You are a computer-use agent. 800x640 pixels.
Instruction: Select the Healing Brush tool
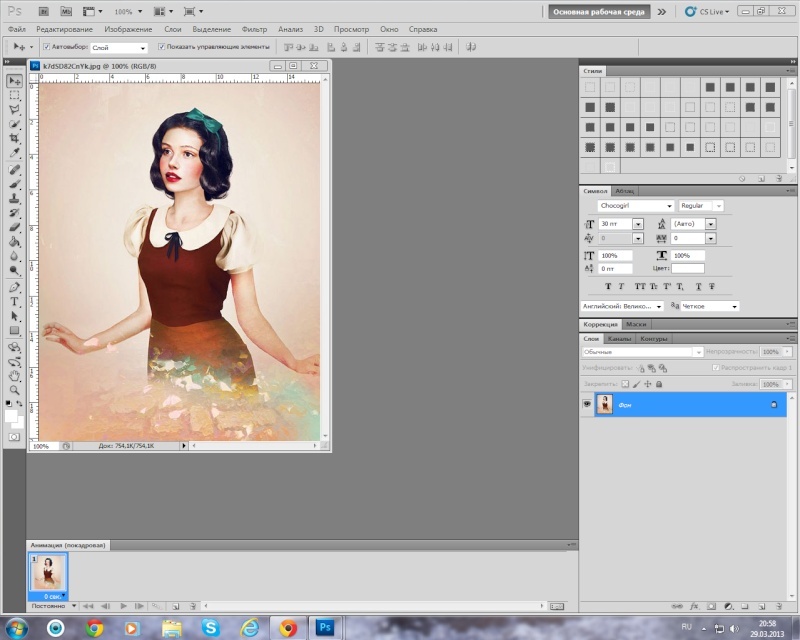[x=14, y=170]
